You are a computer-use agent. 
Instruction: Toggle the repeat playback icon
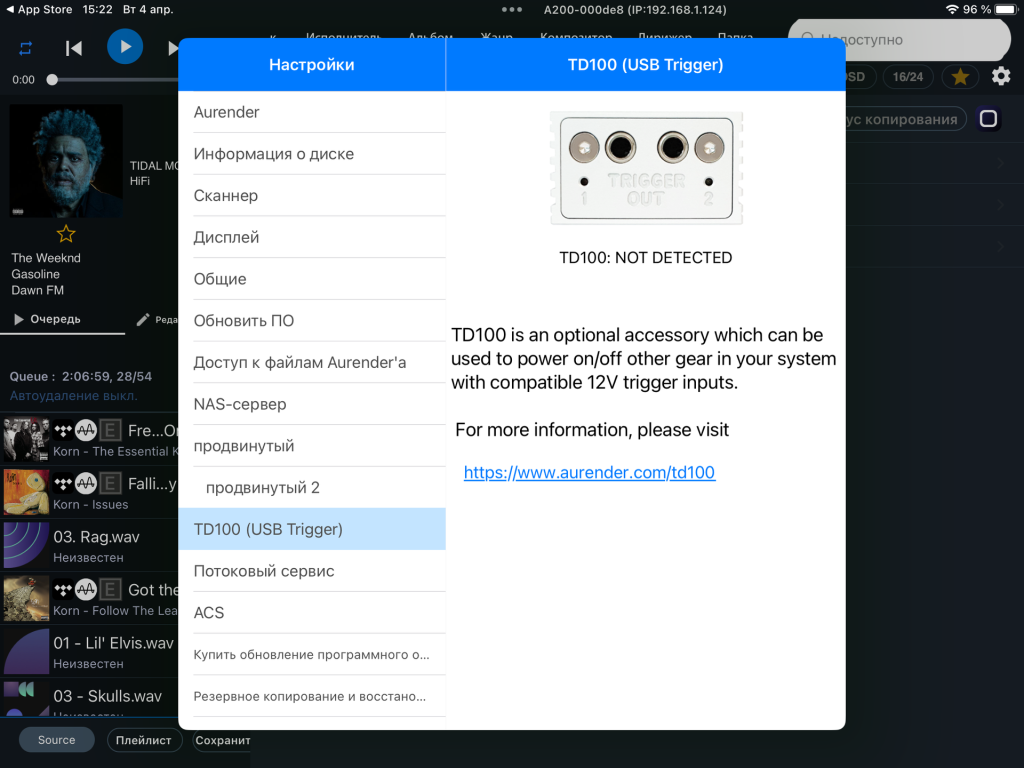(x=25, y=48)
